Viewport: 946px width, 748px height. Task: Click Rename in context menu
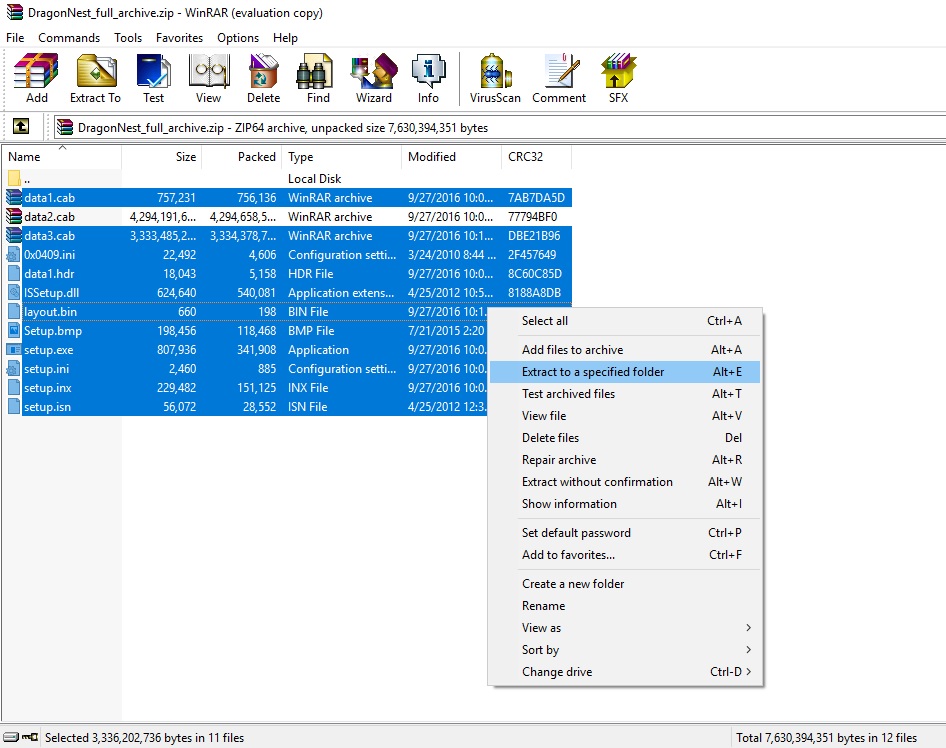coord(625,606)
